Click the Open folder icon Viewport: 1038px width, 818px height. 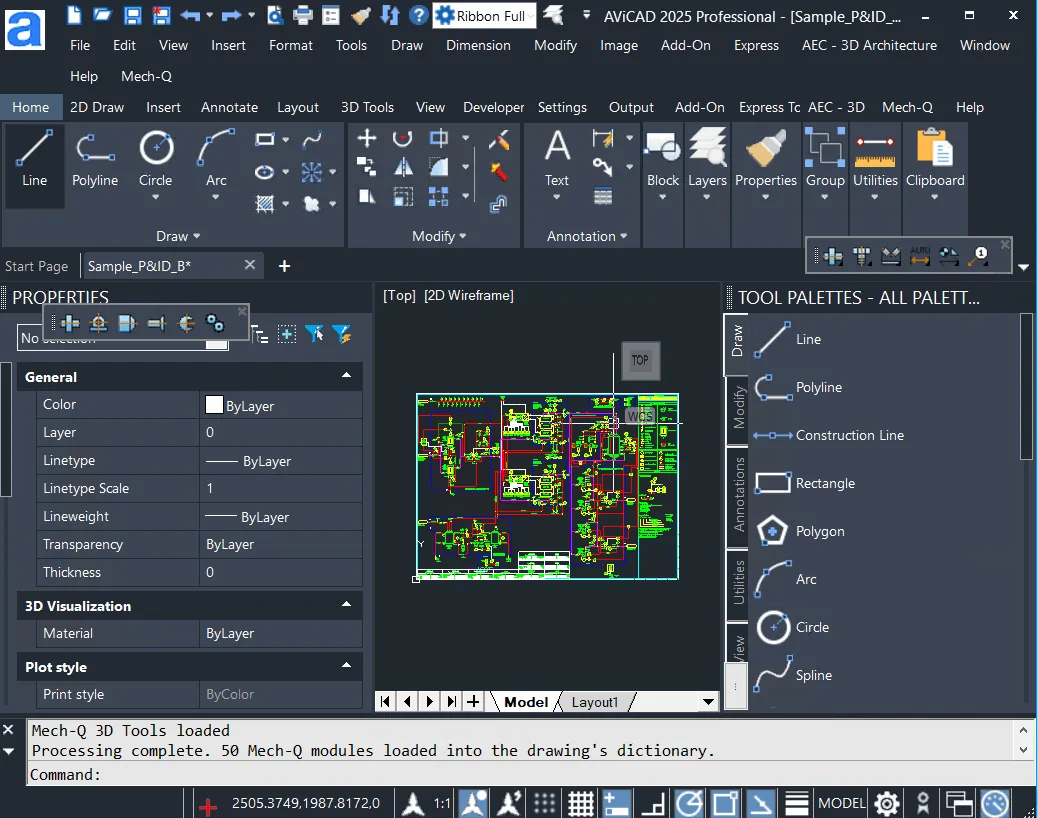[x=103, y=15]
